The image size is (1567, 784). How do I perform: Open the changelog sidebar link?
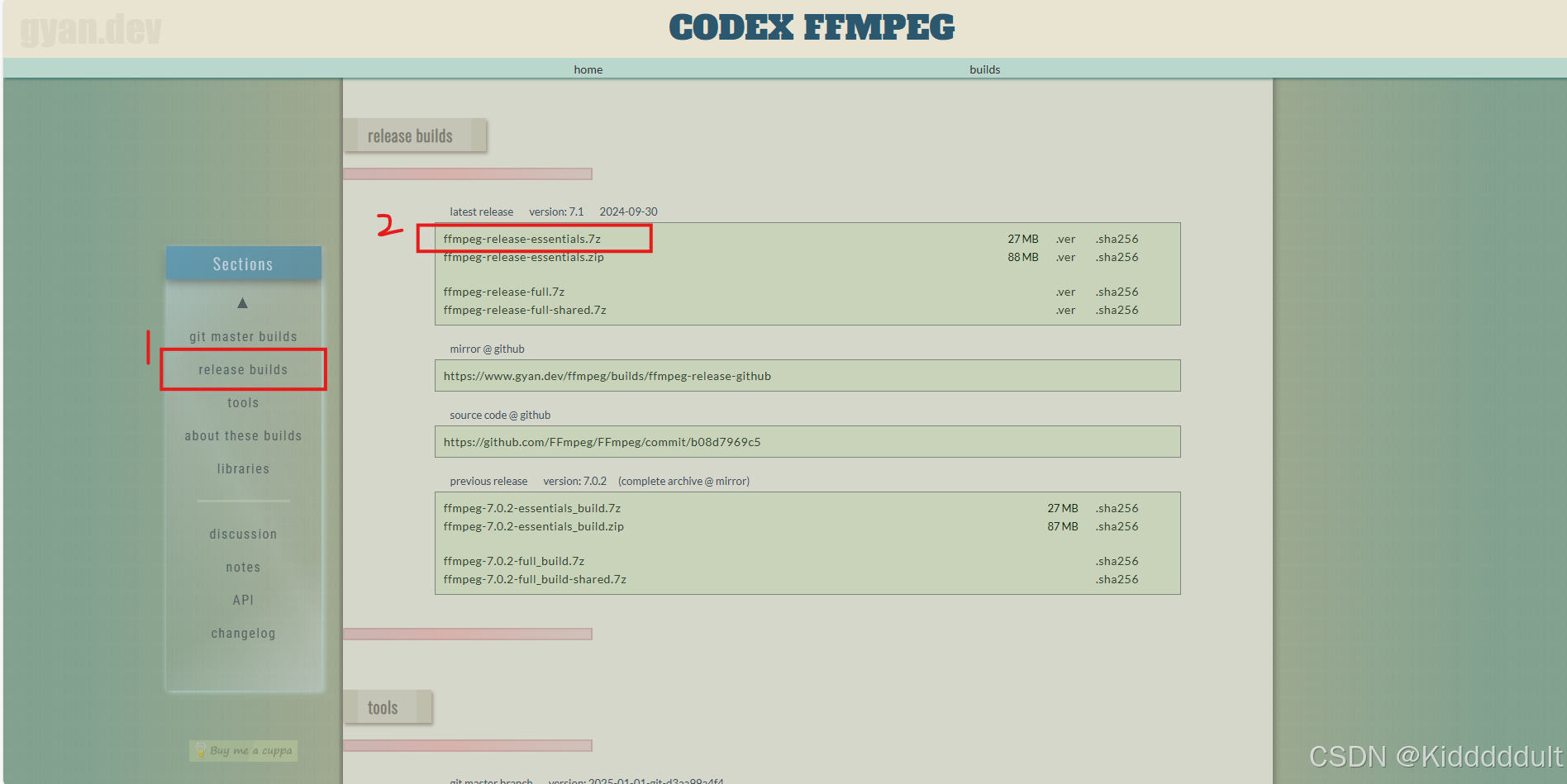click(x=243, y=633)
